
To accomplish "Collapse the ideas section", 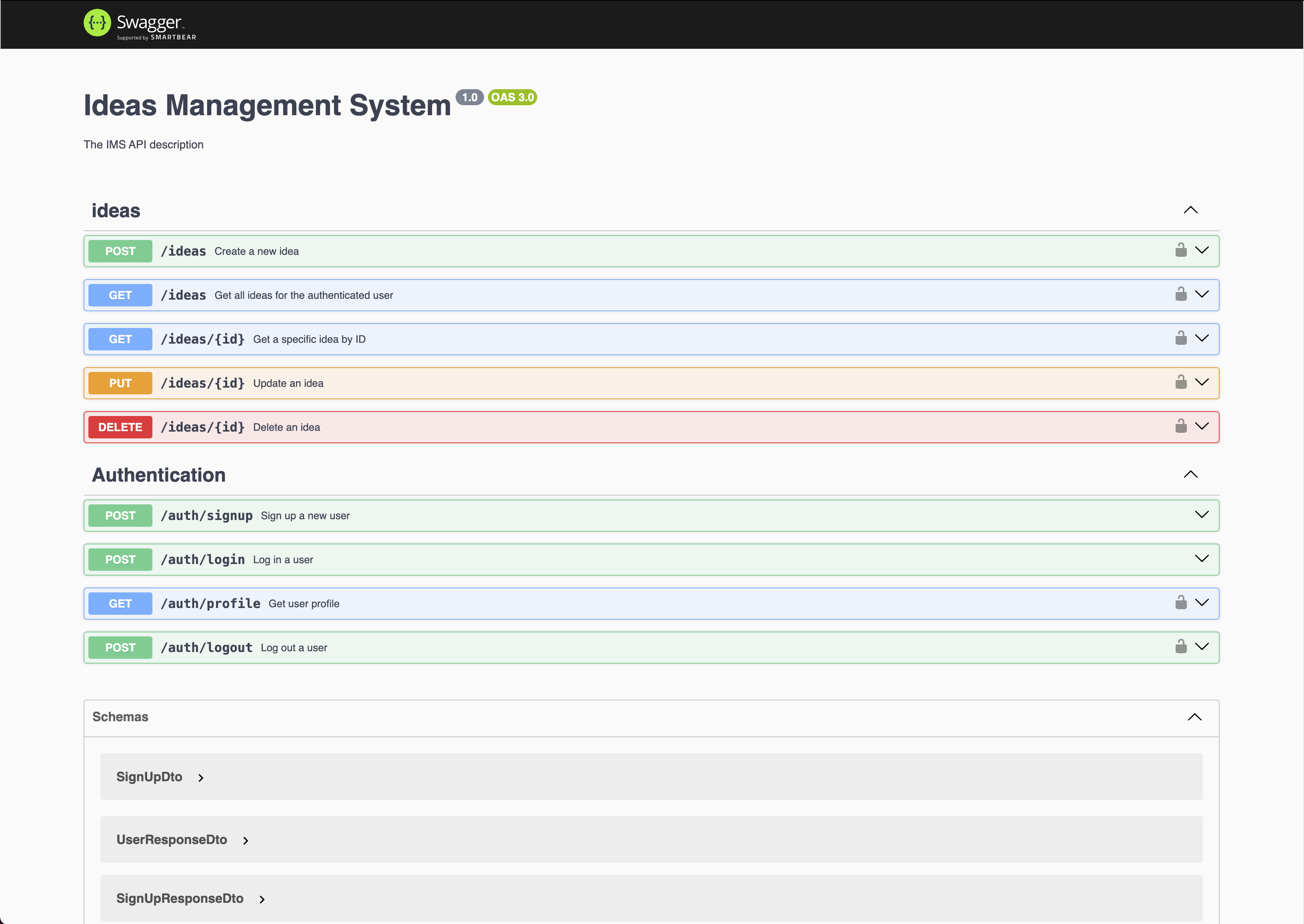I will (x=1190, y=210).
